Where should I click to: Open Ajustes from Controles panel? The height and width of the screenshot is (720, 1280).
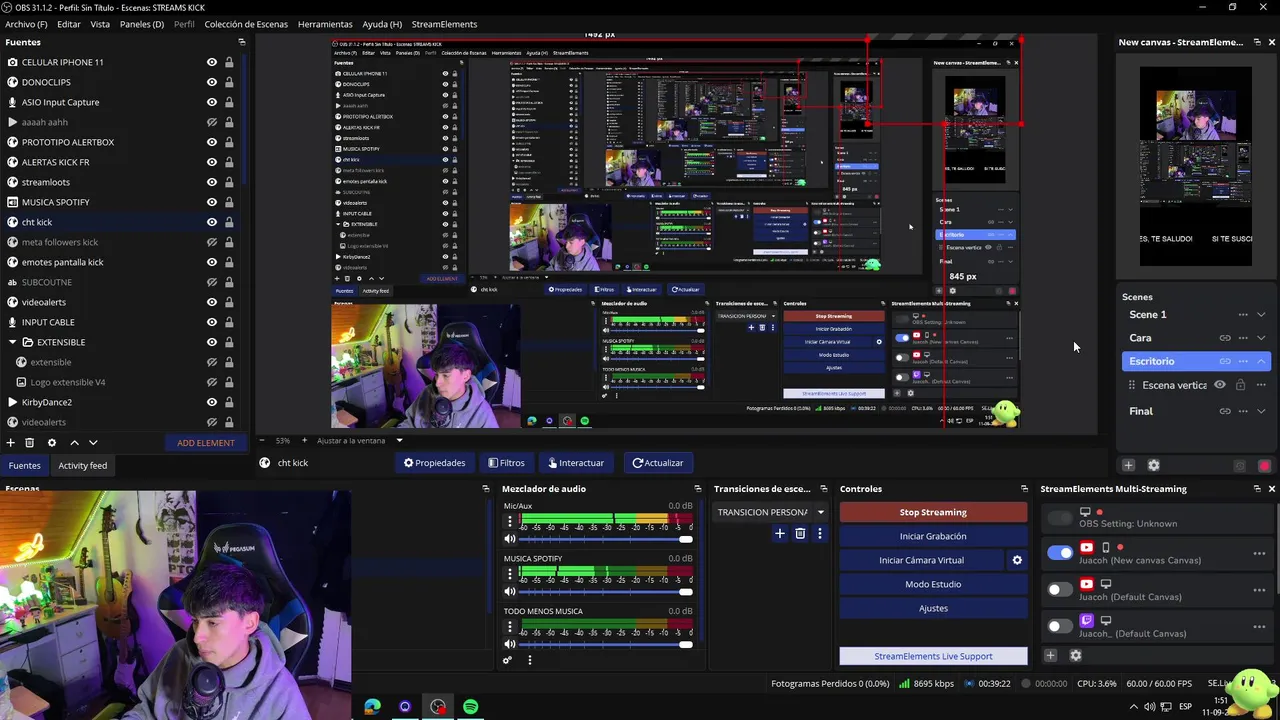[933, 608]
